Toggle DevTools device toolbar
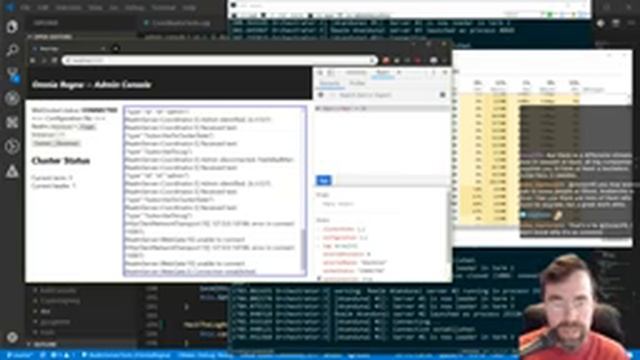The image size is (640, 360). pos(331,72)
